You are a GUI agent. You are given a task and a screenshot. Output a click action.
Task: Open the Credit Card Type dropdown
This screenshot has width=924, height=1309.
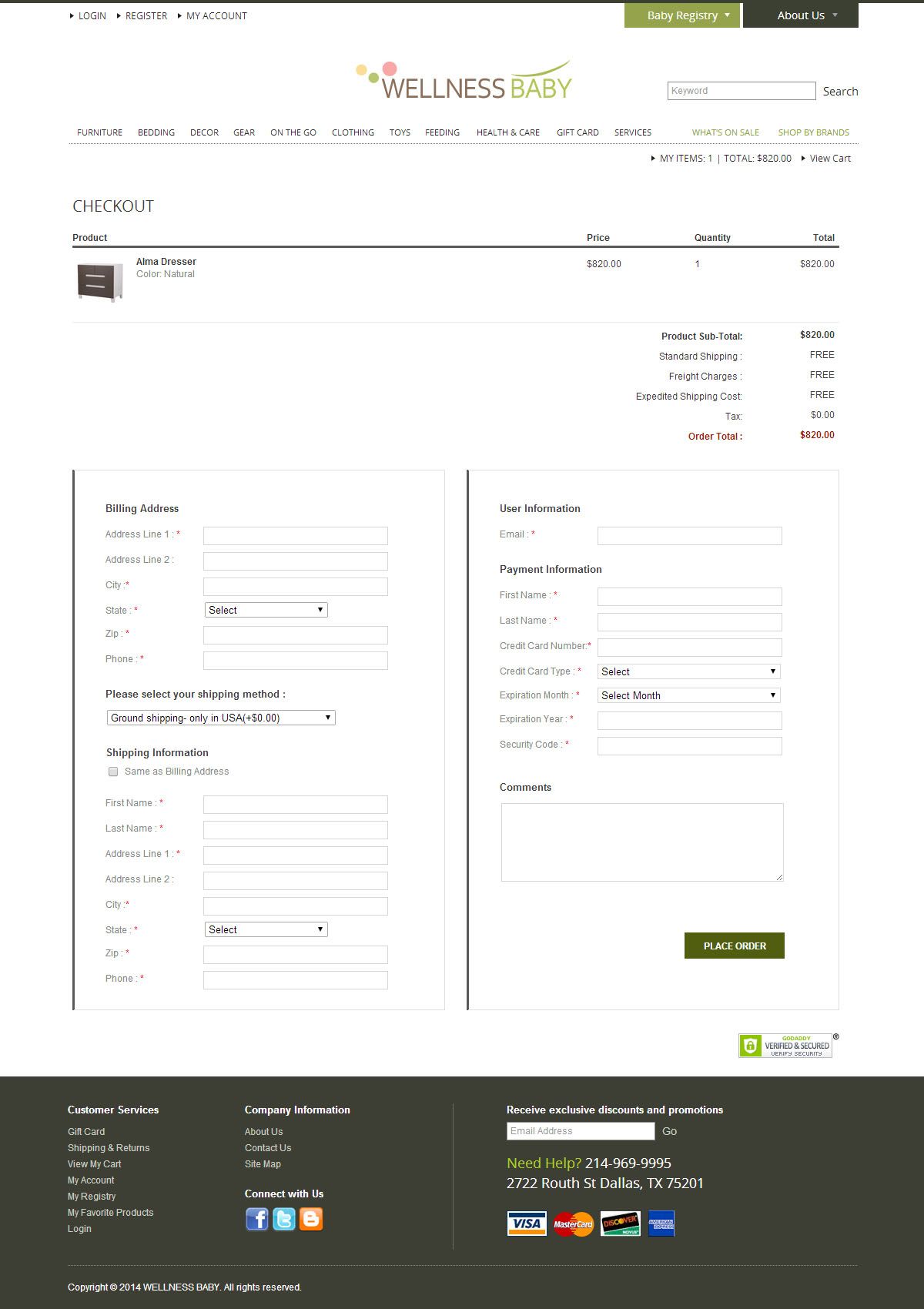[689, 671]
